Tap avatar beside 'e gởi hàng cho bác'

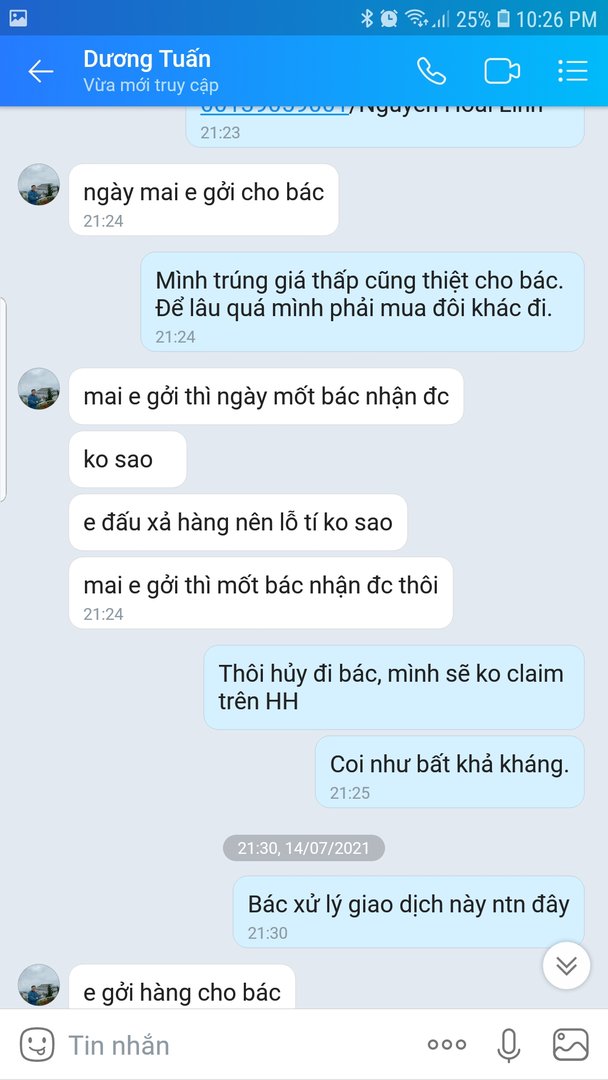coord(39,985)
